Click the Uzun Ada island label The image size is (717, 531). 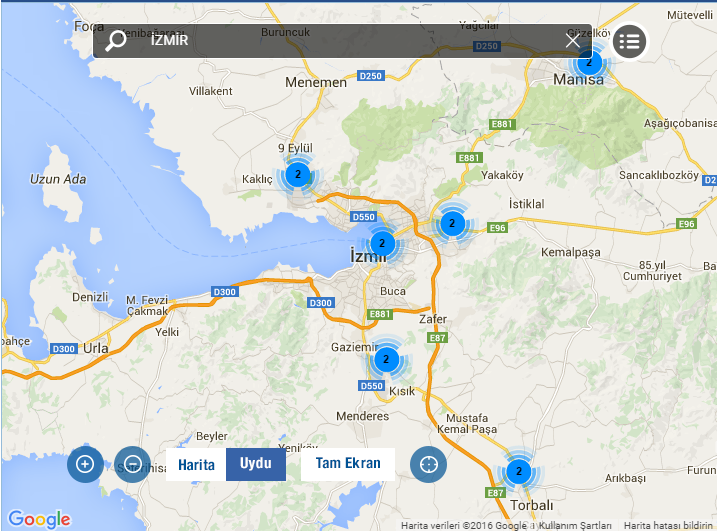(58, 179)
